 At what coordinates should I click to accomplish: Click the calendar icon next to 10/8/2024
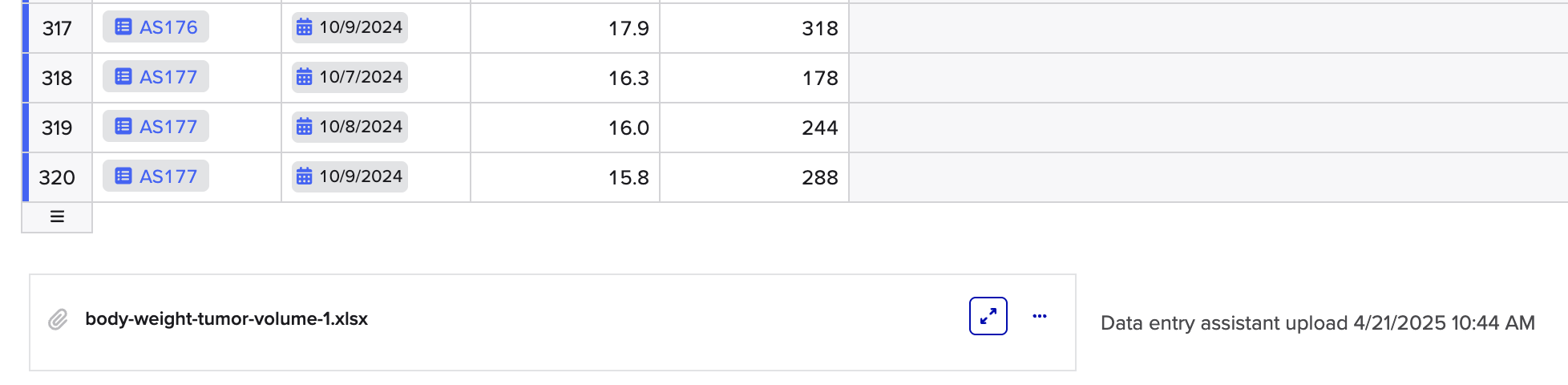coord(305,127)
